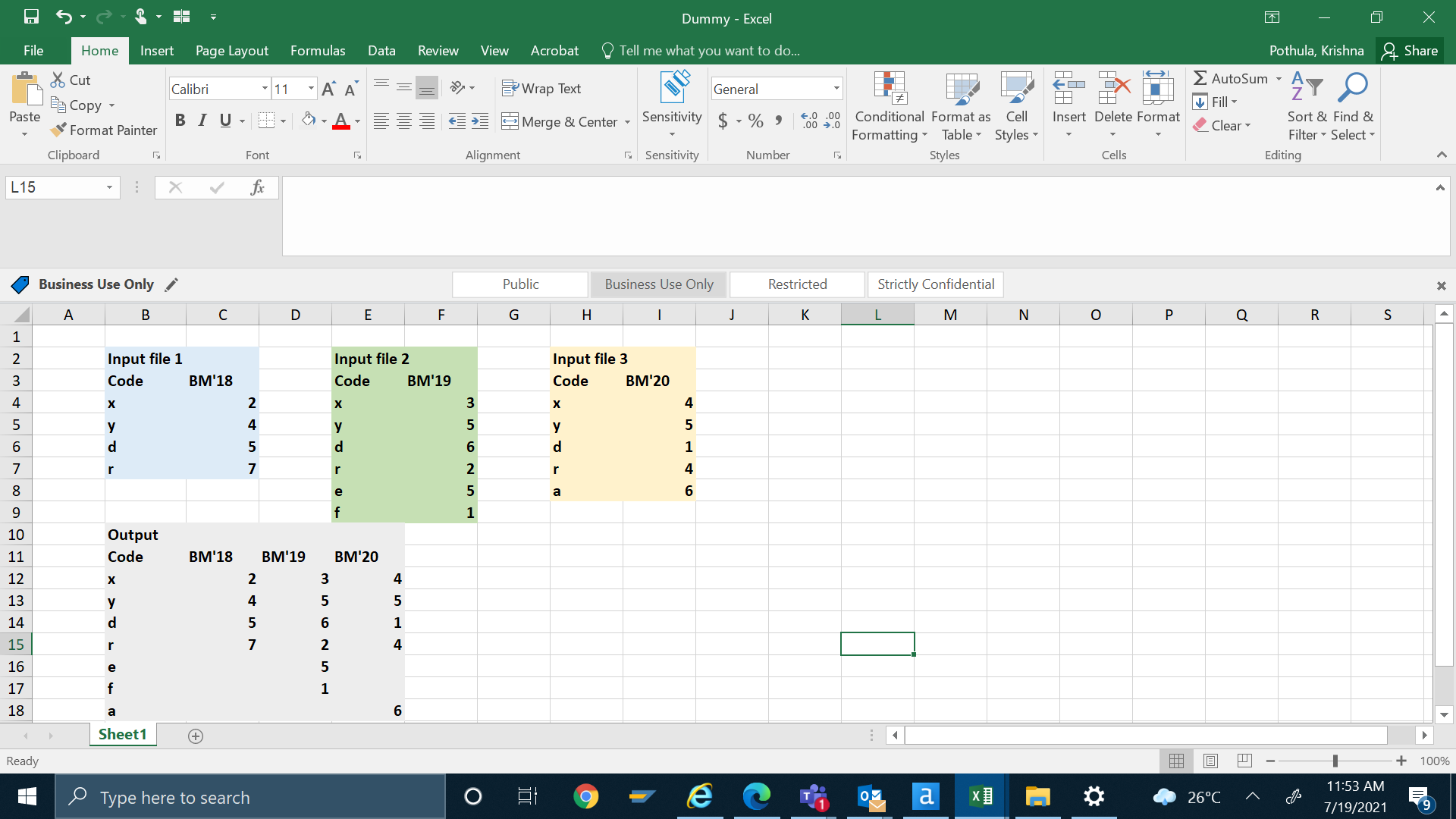Click the Insert Function fx icon
The width and height of the screenshot is (1456, 819).
pyautogui.click(x=257, y=187)
